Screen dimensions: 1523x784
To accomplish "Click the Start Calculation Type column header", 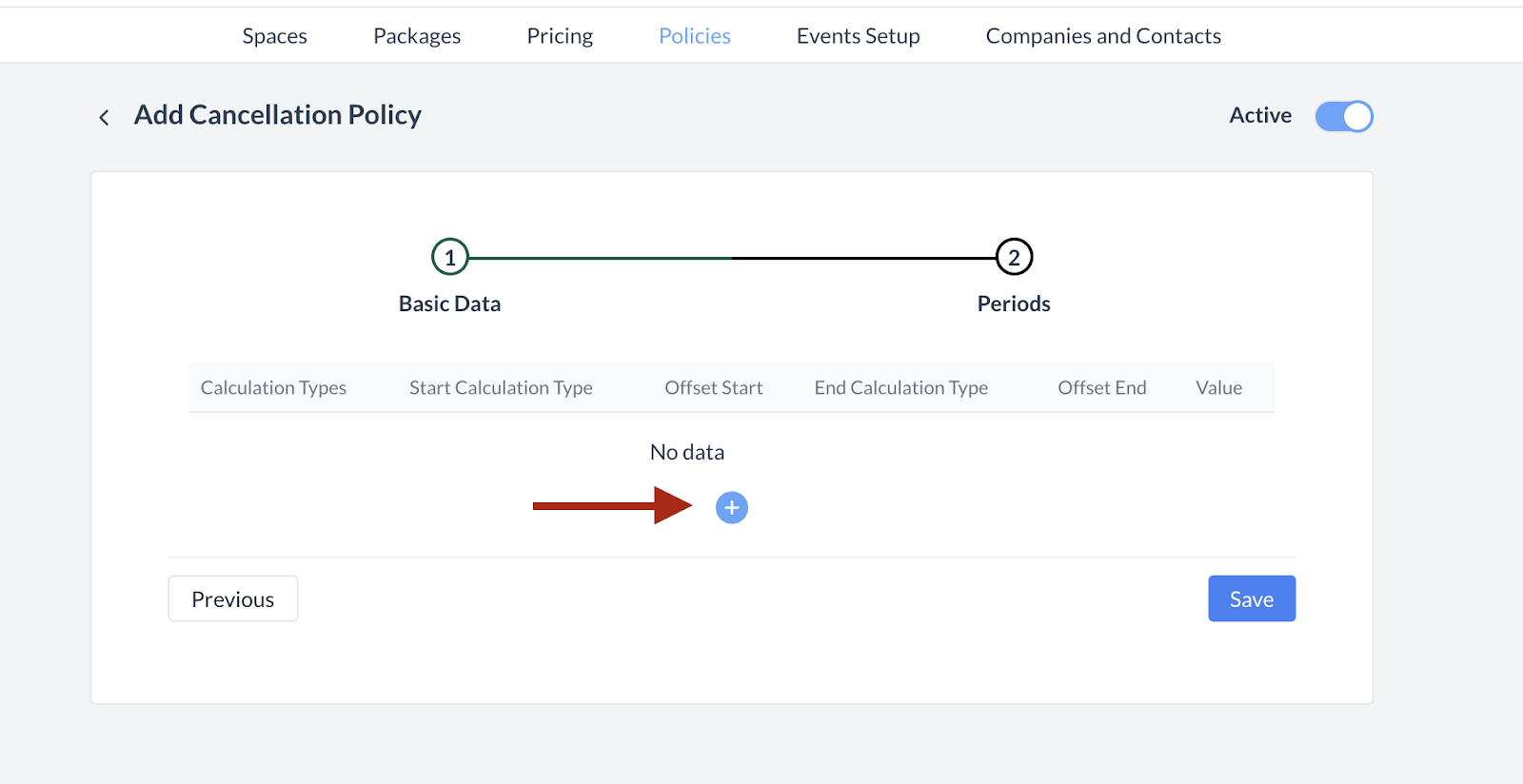I will pos(501,387).
